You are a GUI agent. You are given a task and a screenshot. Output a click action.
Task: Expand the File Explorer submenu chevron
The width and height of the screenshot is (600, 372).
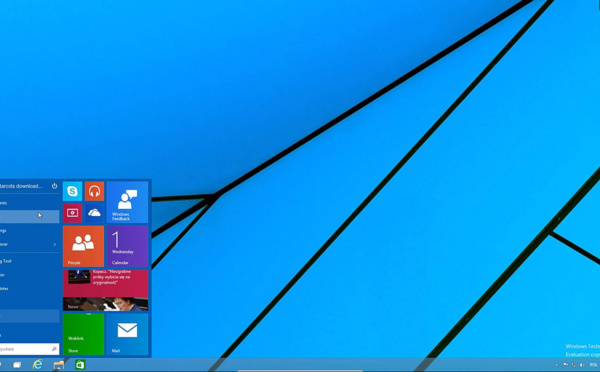[55, 244]
